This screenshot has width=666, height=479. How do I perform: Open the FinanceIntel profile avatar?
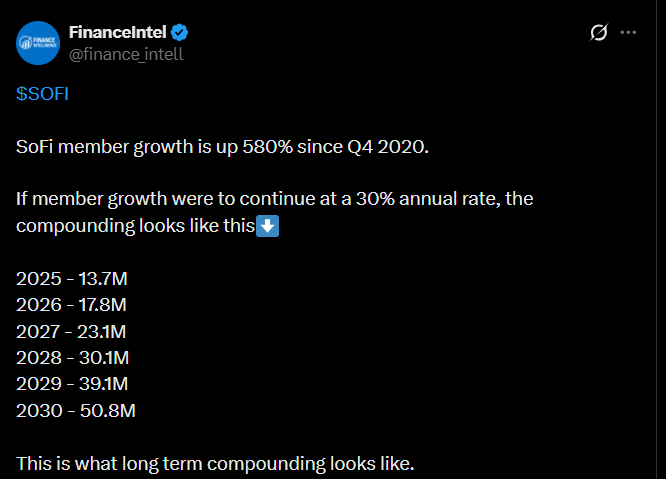point(39,42)
